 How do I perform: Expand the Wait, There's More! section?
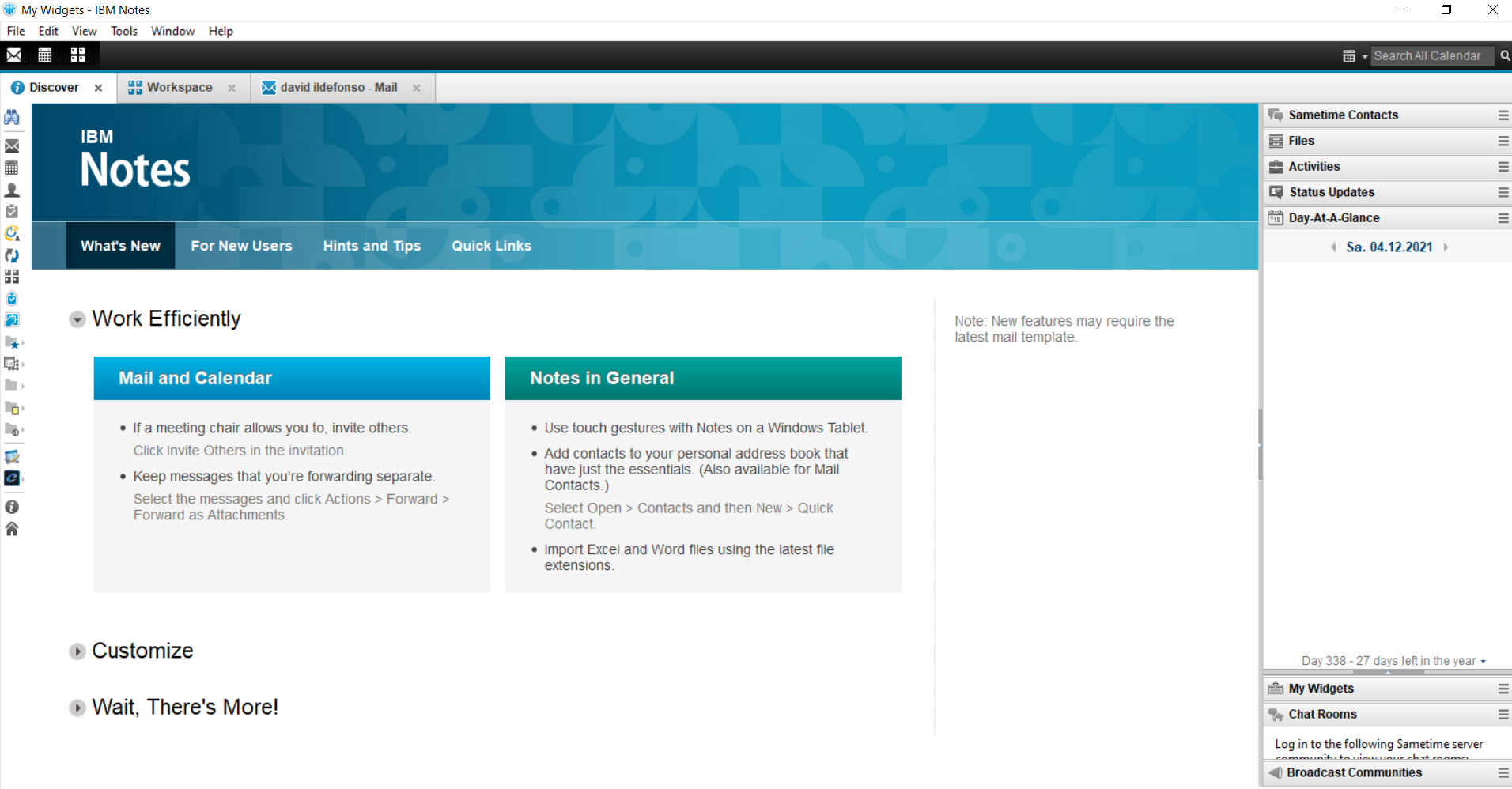tap(77, 708)
